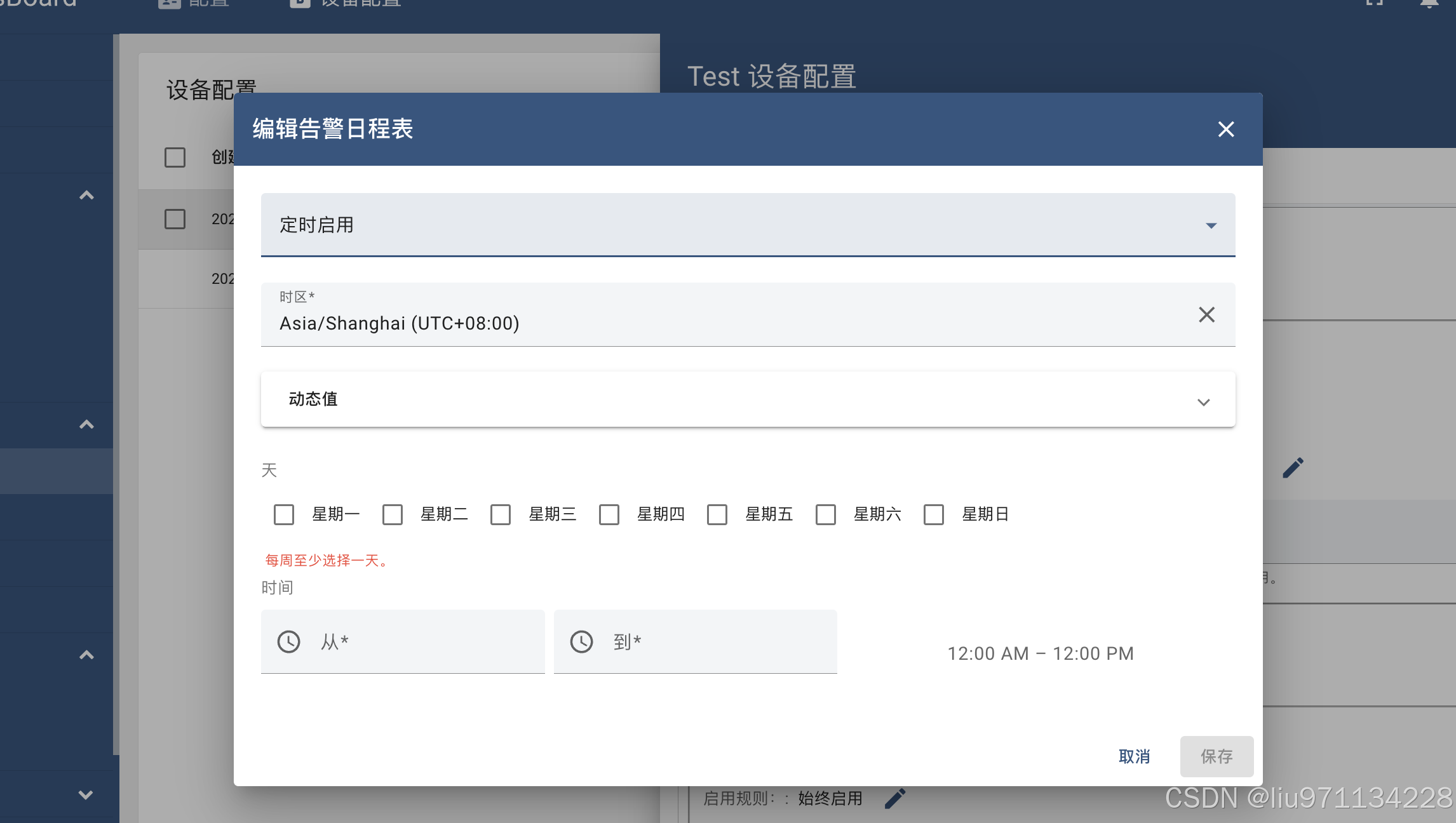The width and height of the screenshot is (1456, 823).
Task: Expand the bottom sidebar chevron down
Action: click(86, 795)
